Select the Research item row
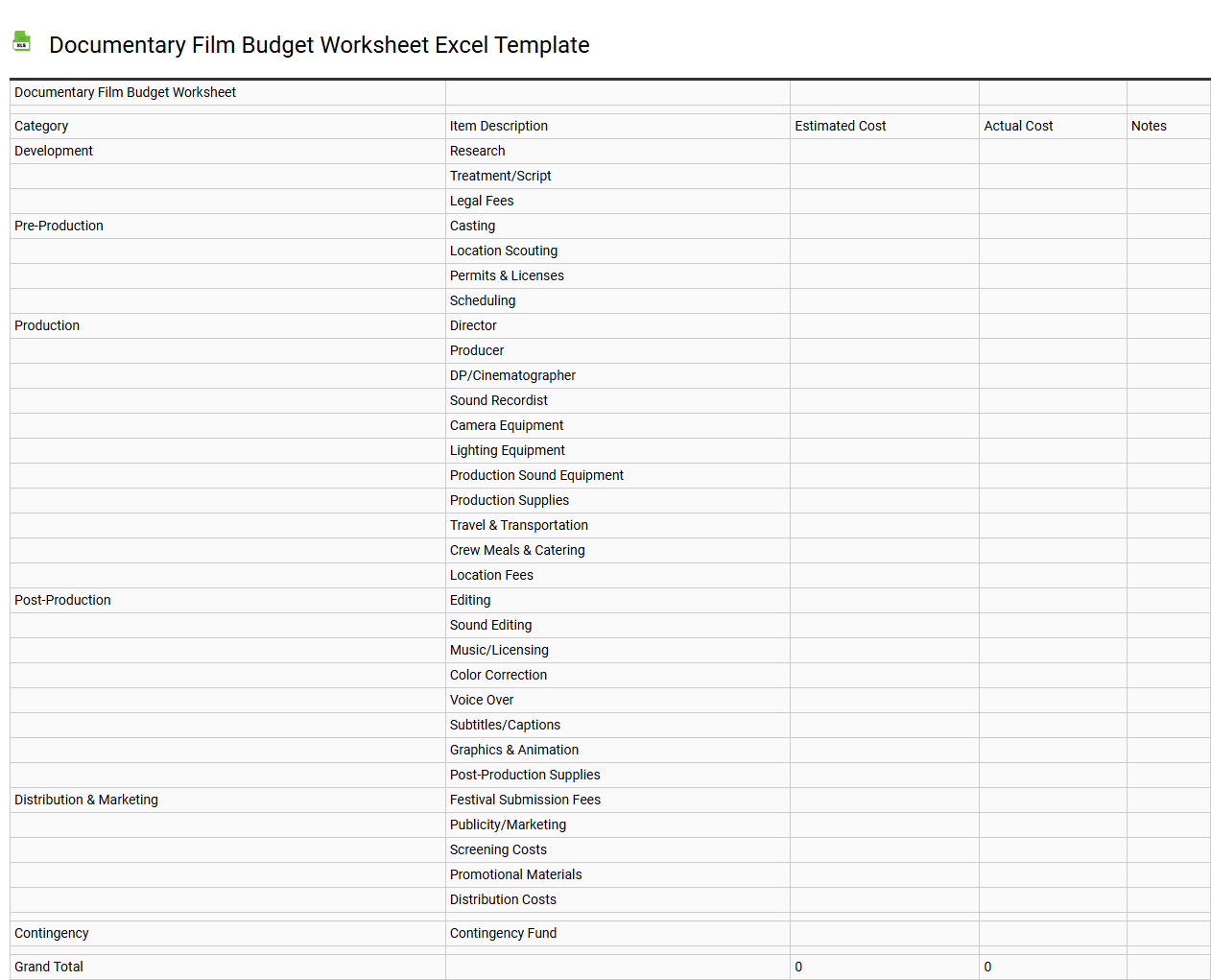This screenshot has width=1211, height=980. pos(477,151)
